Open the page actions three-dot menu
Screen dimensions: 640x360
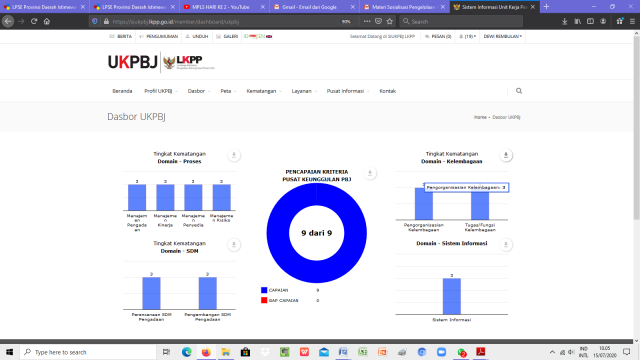coord(367,21)
